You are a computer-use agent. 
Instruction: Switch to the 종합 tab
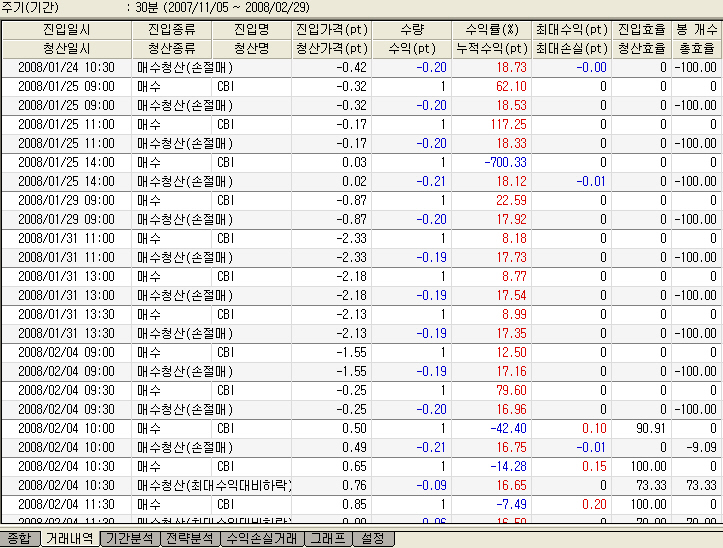point(18,539)
